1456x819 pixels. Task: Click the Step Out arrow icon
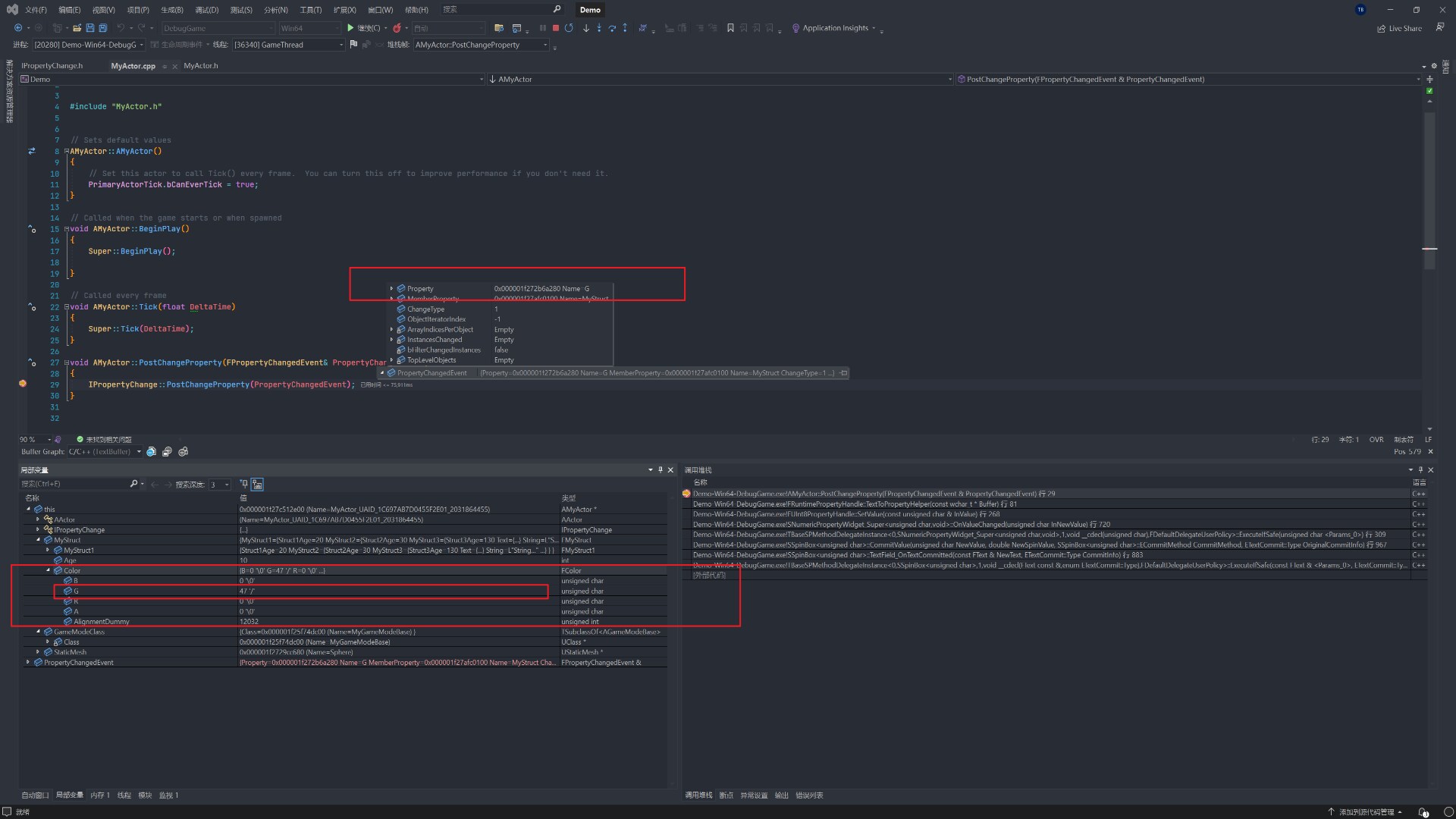point(626,28)
